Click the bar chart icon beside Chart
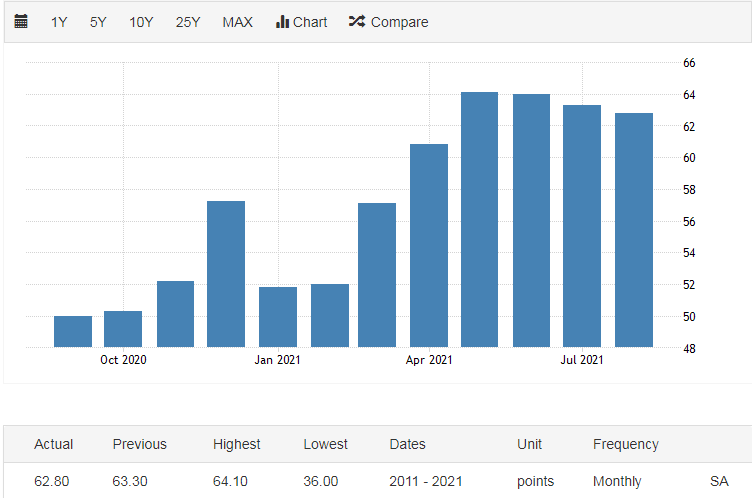This screenshot has height=498, width=752. coord(282,22)
